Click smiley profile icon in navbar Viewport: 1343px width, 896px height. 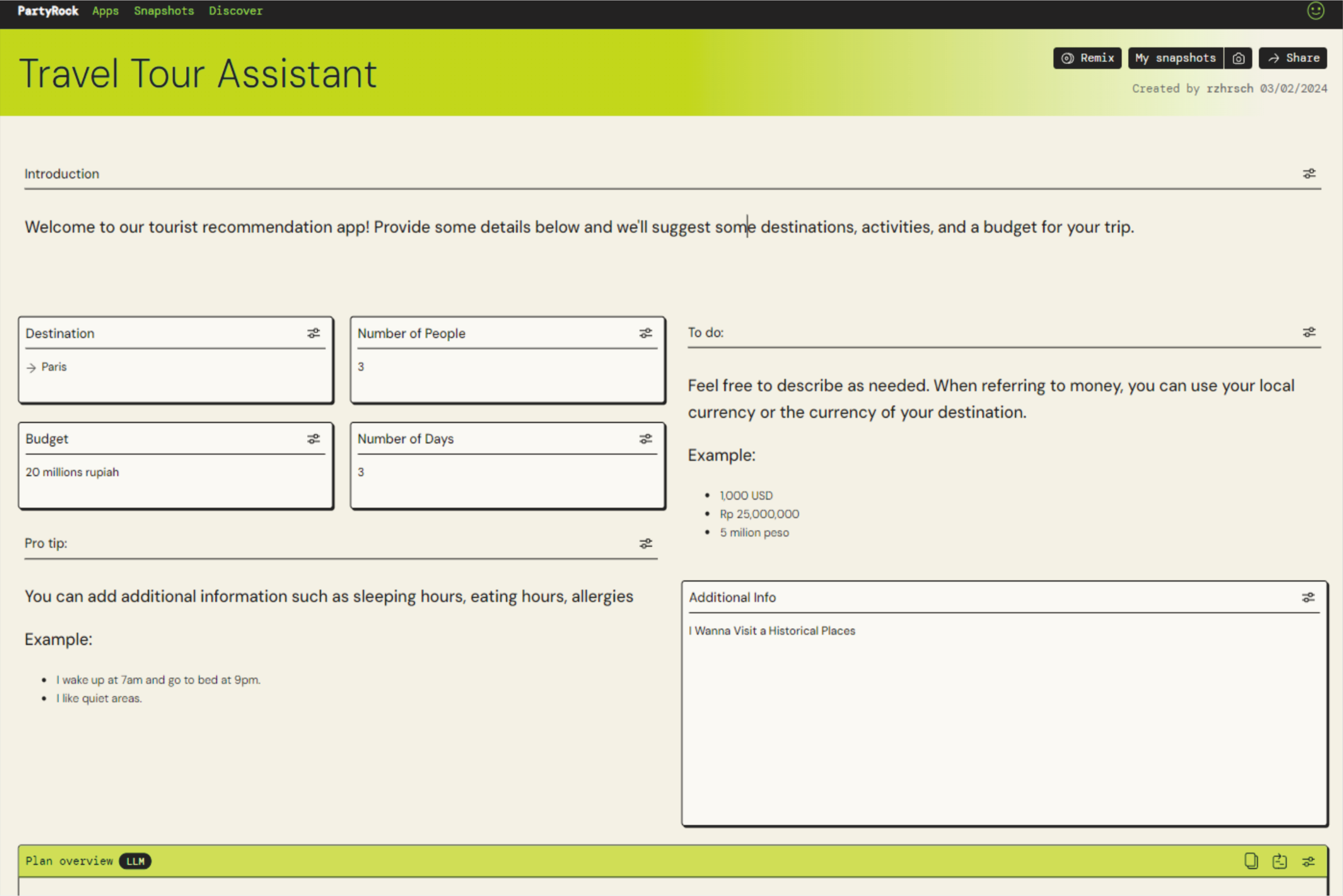click(1316, 11)
